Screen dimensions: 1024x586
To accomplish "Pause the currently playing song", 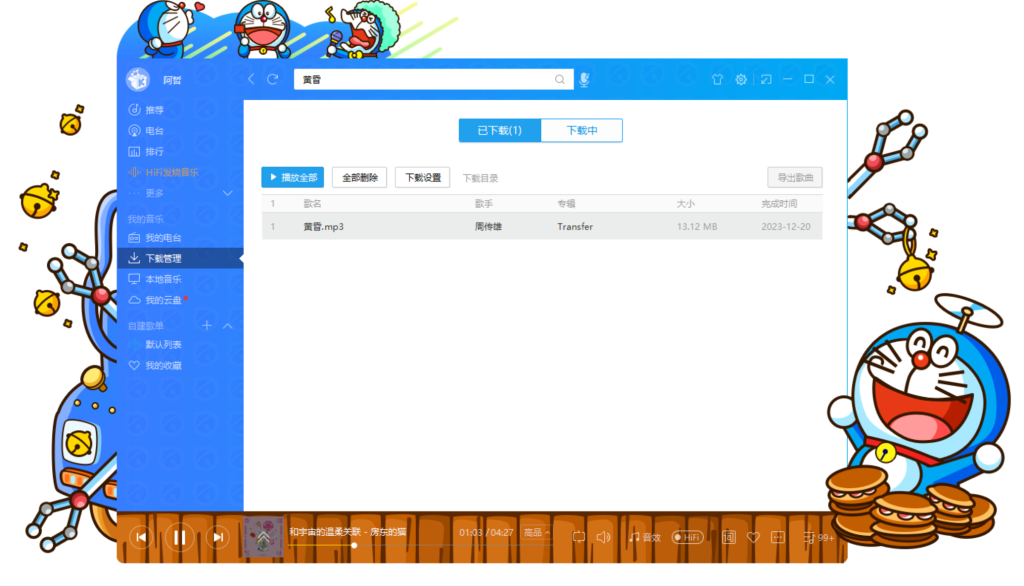I will (x=180, y=537).
